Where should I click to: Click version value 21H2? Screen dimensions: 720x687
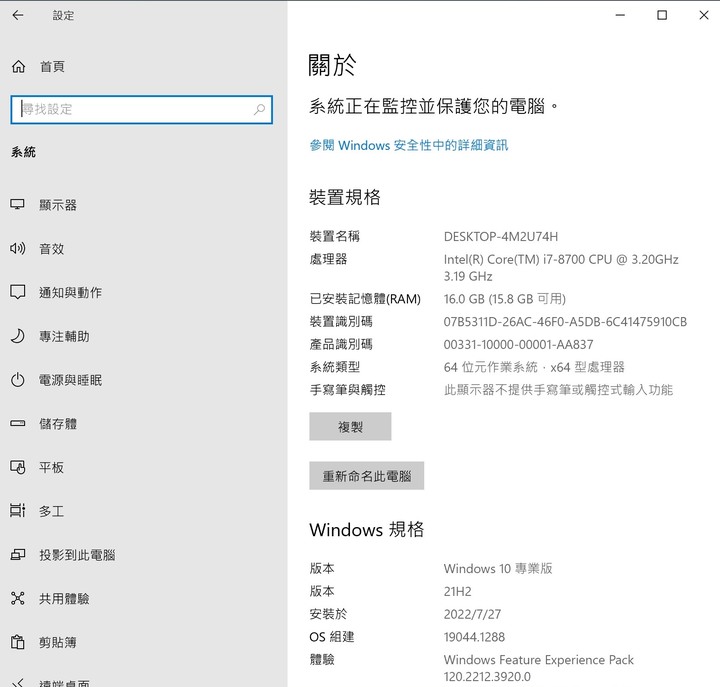[457, 591]
